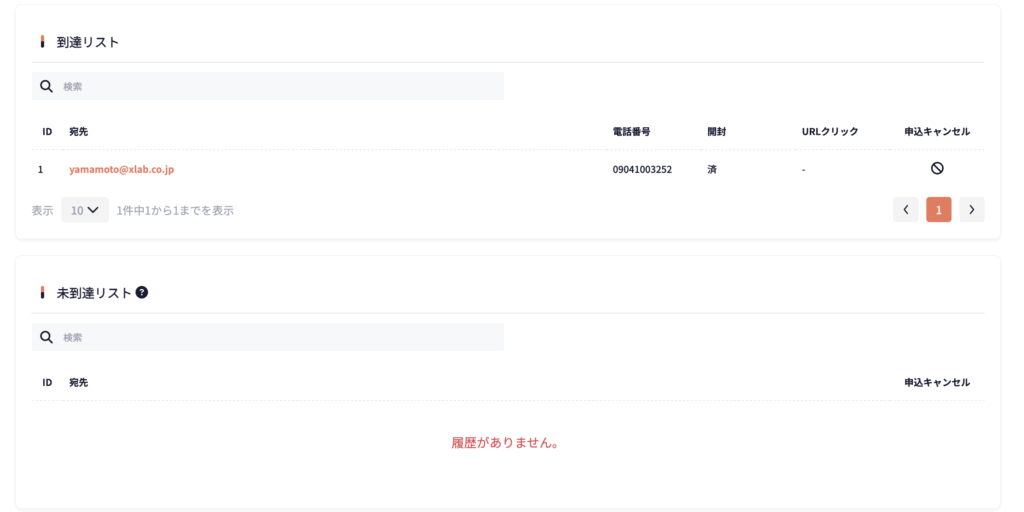Click the cancel icon for yamamoto@xlab.co.jp
1024x512 pixels.
tap(937, 169)
